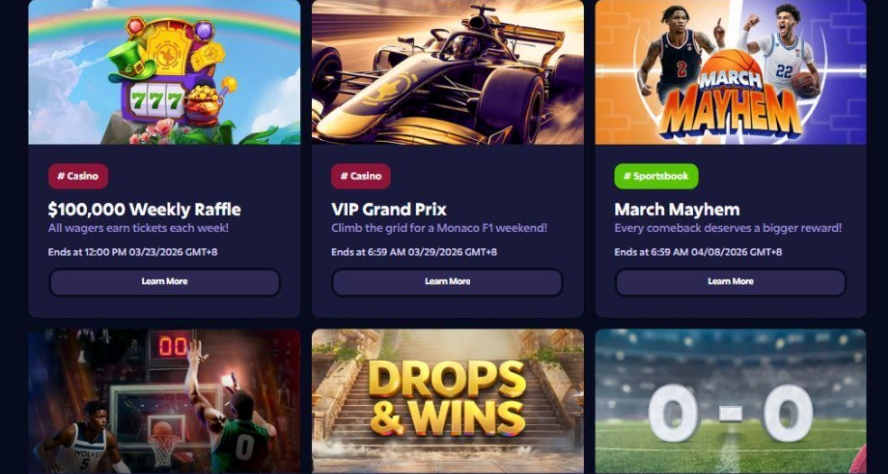This screenshot has width=888, height=474.
Task: Open the $100,000 Weekly Raffle Learn More button
Action: (x=165, y=282)
